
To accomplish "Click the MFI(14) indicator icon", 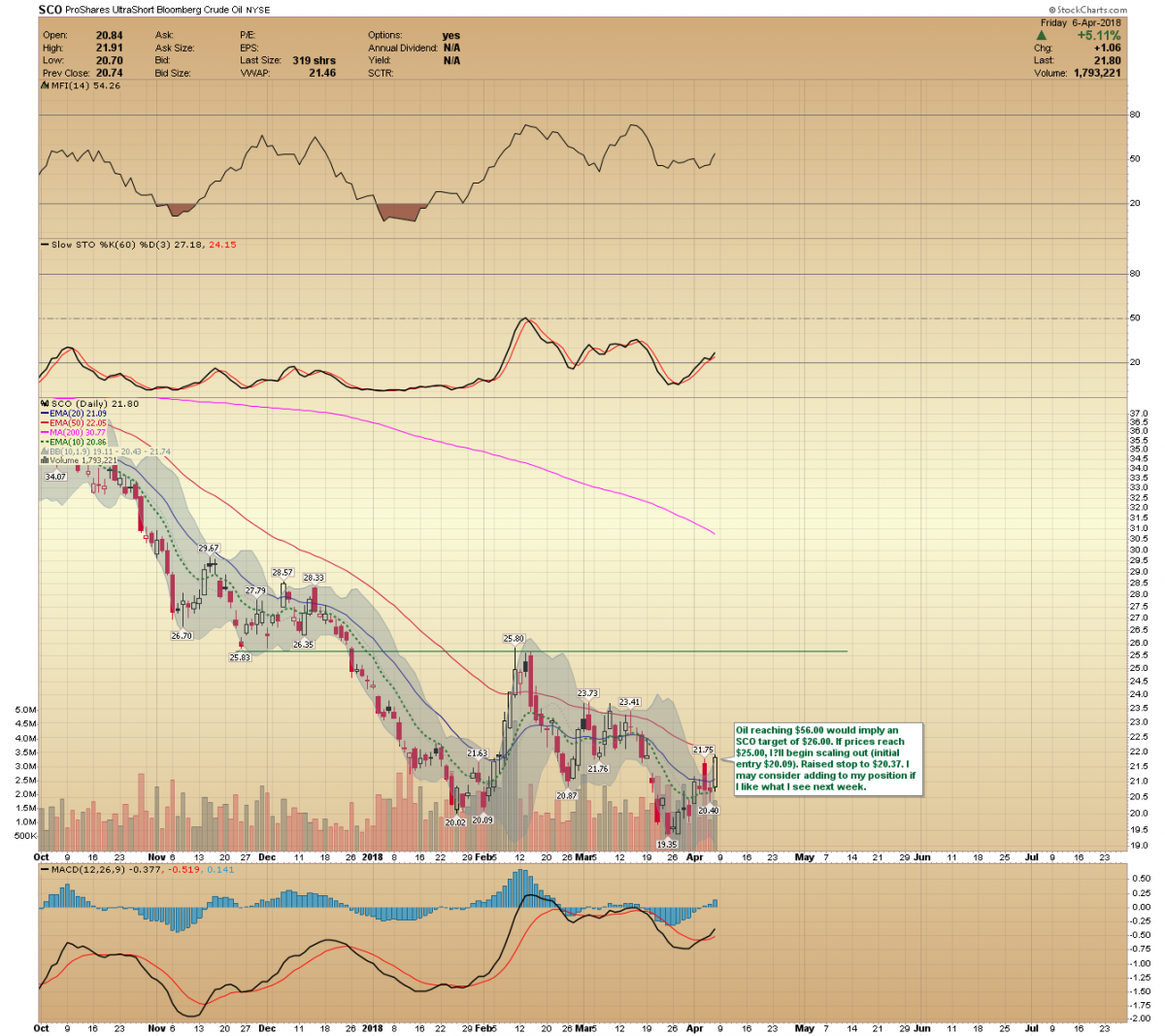I will click(44, 85).
